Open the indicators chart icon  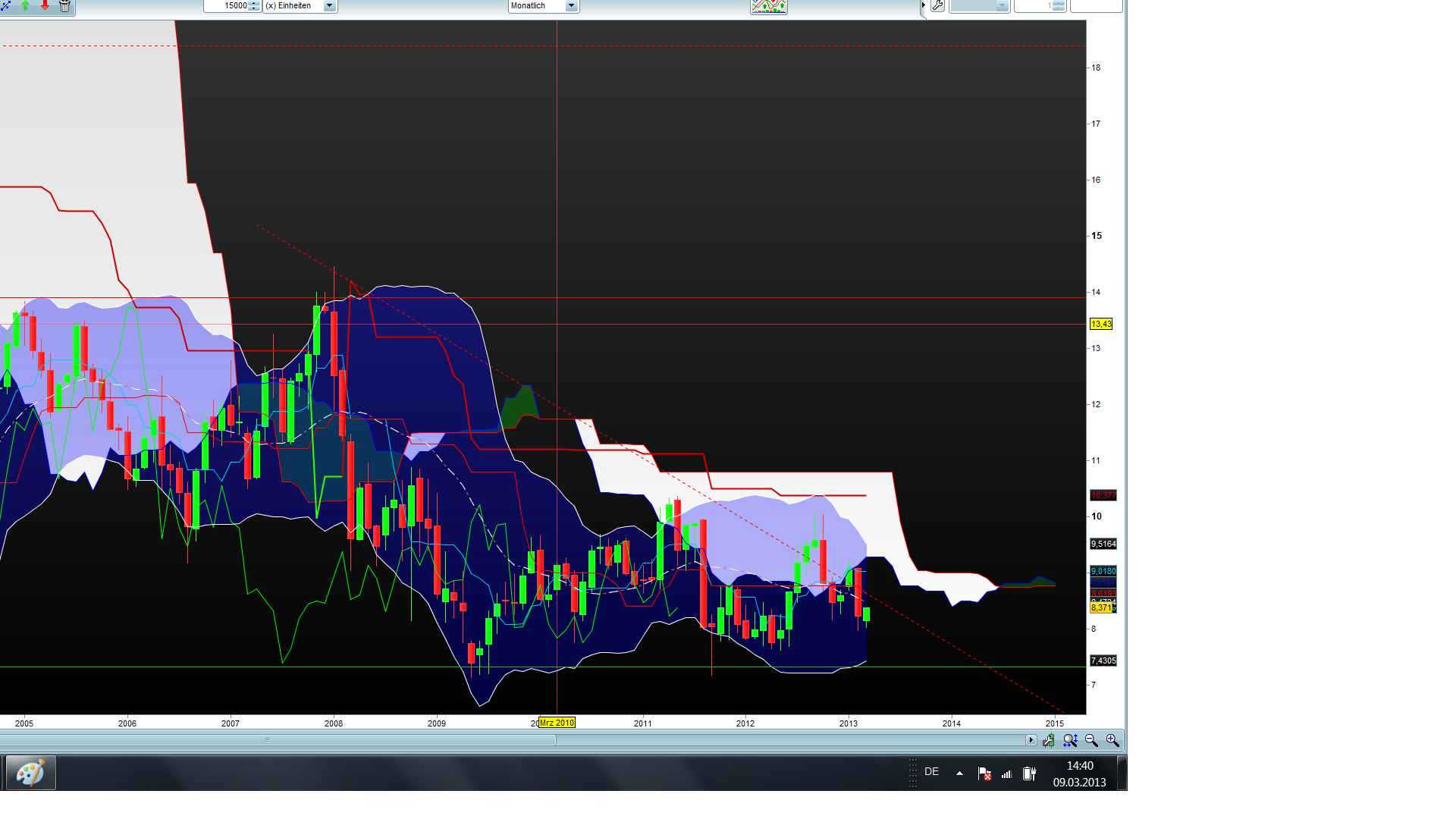pos(768,6)
